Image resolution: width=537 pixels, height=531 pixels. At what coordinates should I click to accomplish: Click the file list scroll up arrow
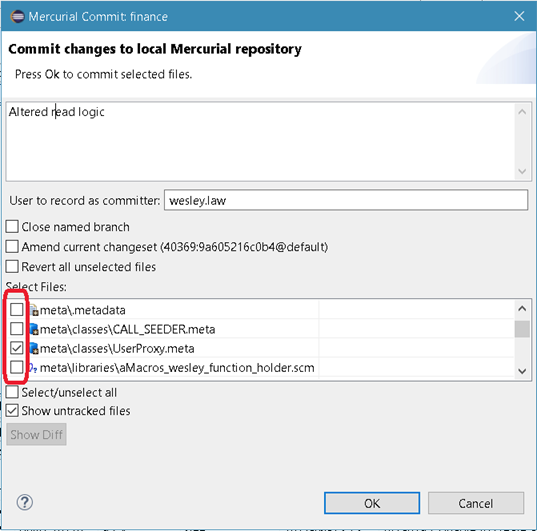click(x=522, y=308)
